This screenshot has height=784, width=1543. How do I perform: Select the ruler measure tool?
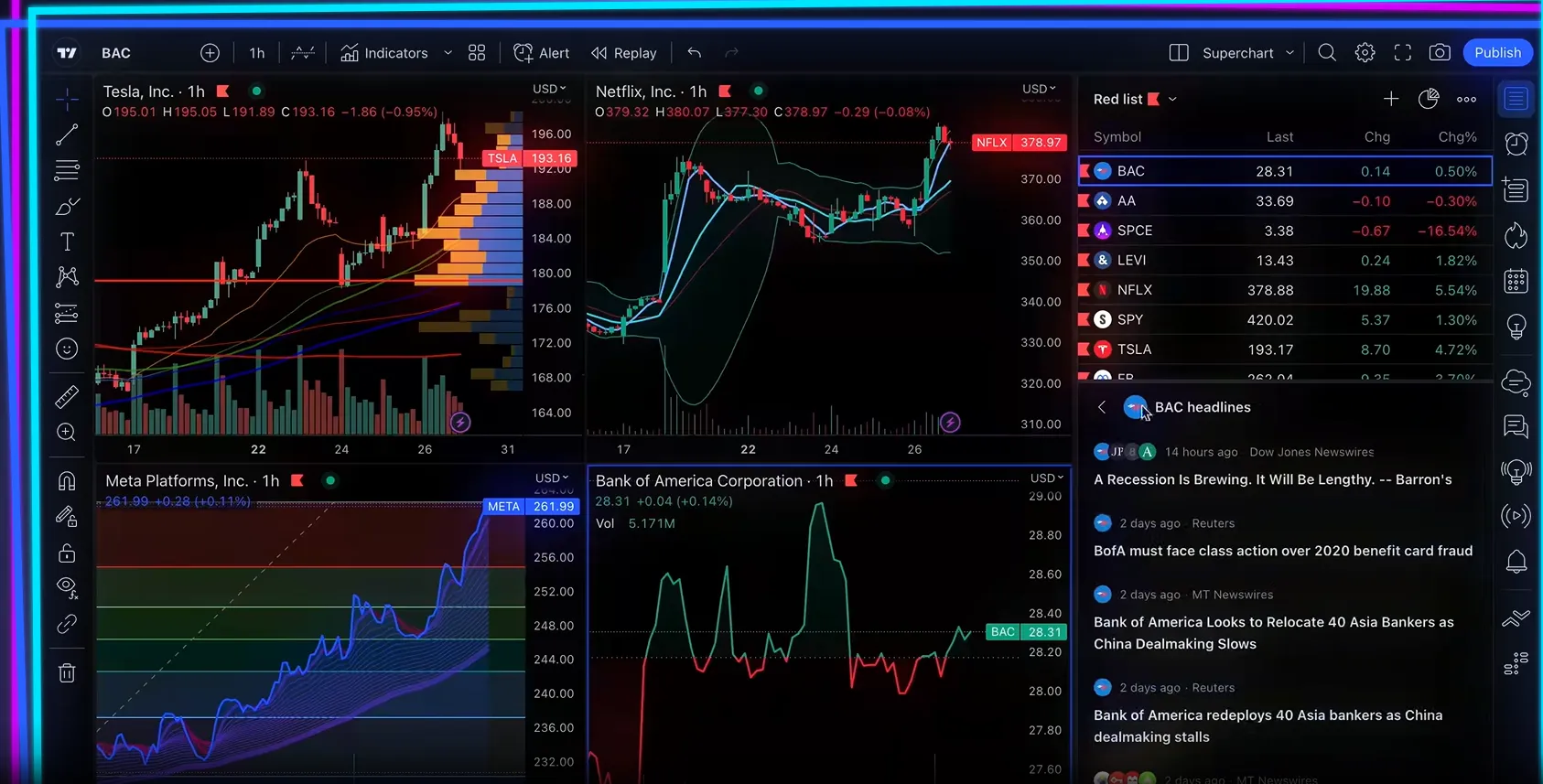point(67,397)
